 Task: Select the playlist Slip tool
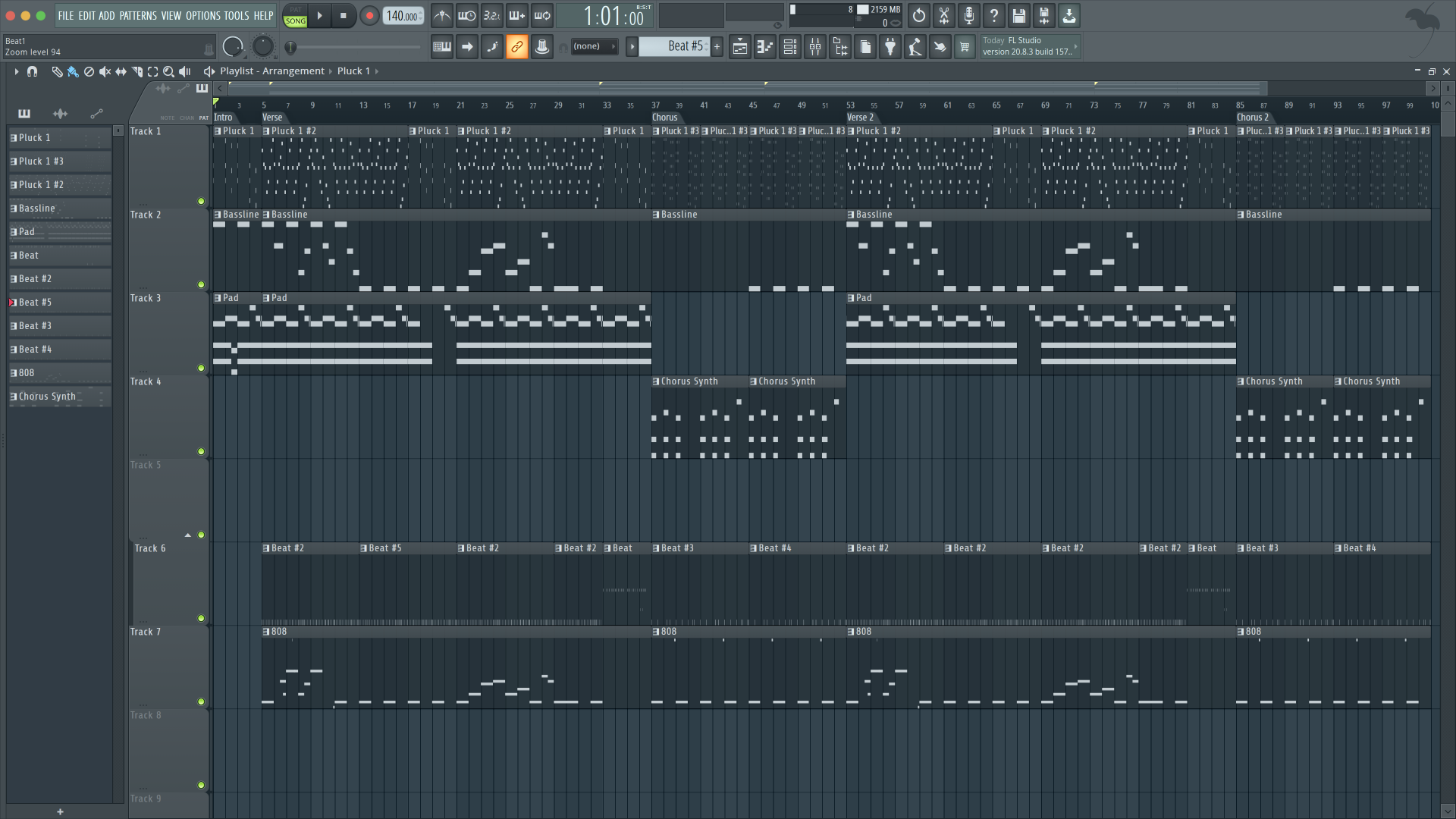click(x=121, y=71)
